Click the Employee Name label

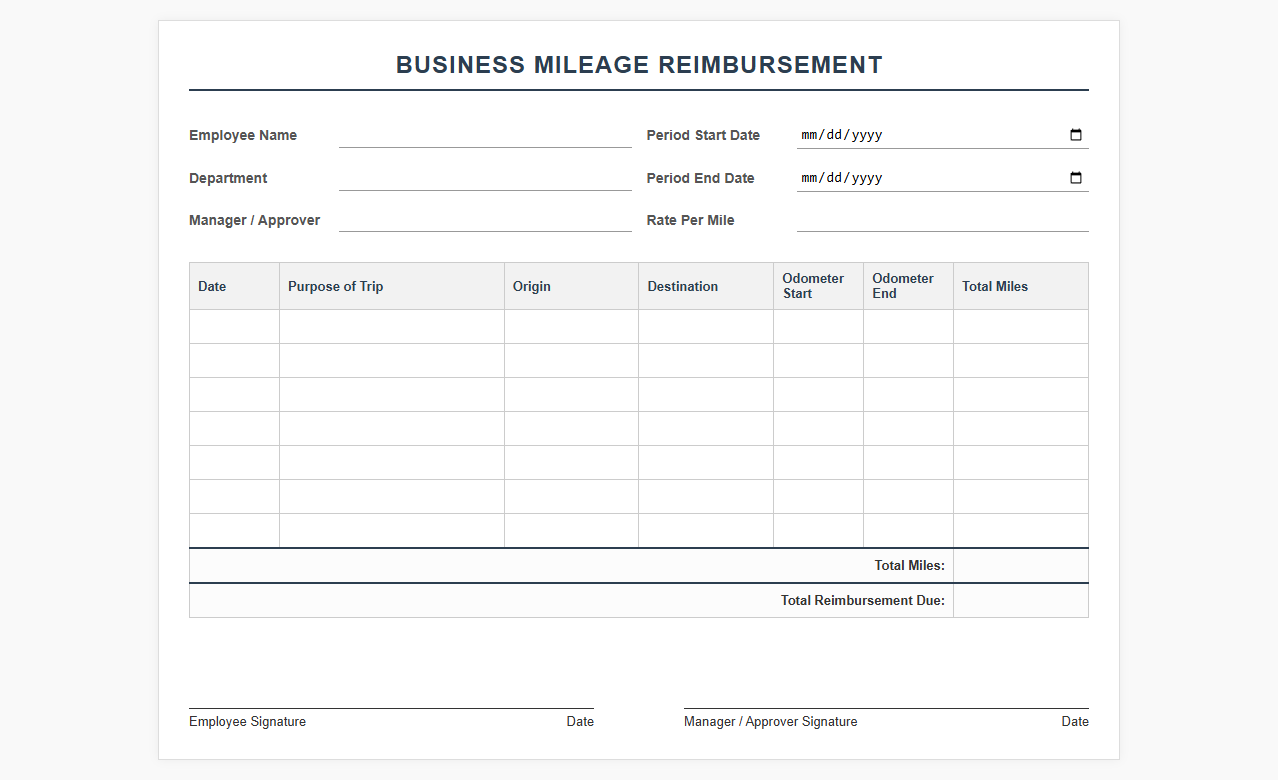243,135
